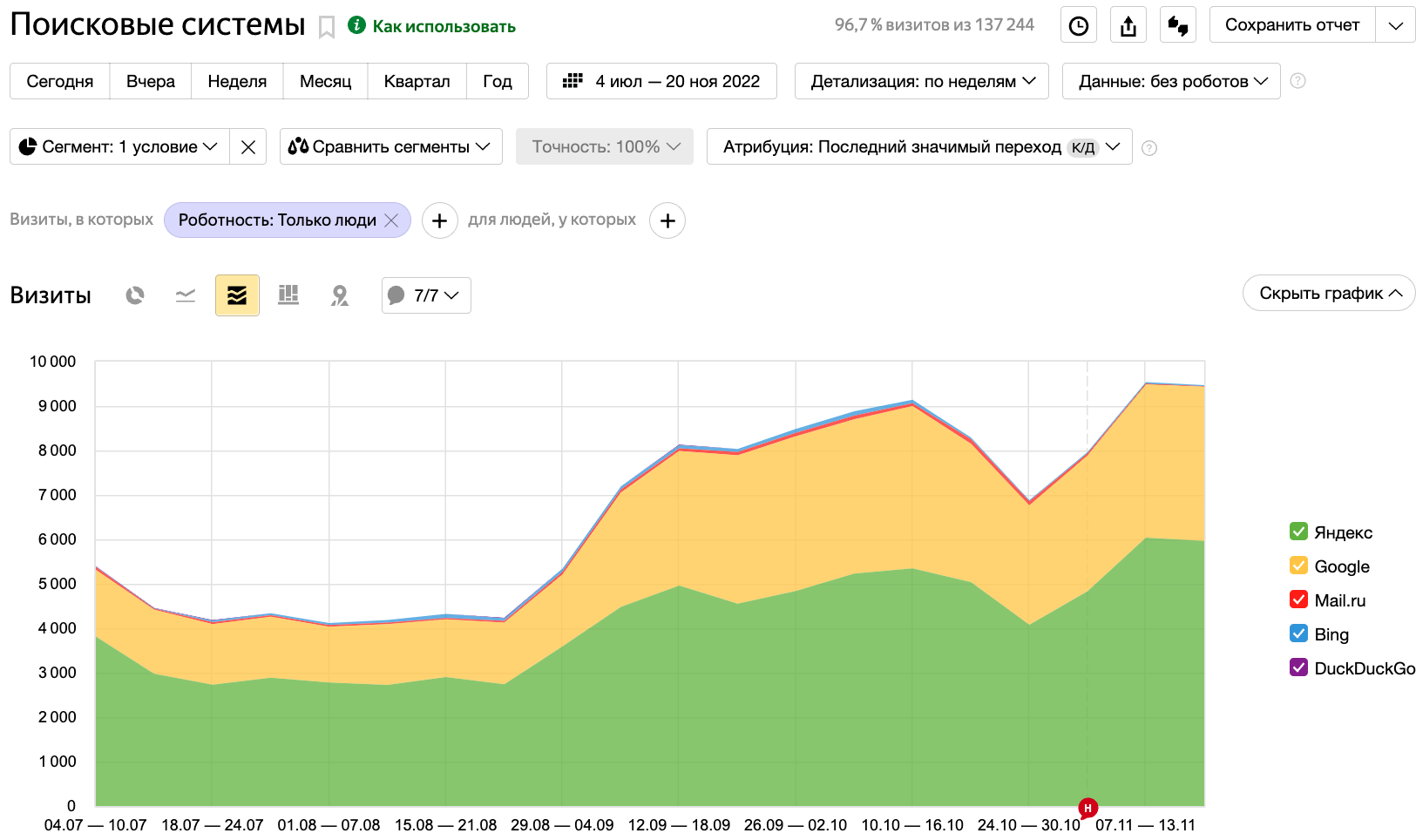Toggle DuckDuckGo series checkbox
Viewport: 1416px width, 840px height.
point(1298,667)
